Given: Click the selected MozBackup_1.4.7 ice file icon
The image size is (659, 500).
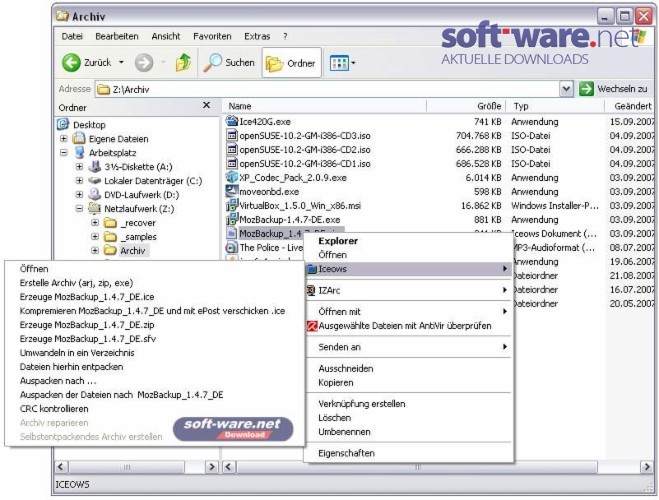Looking at the screenshot, I should tap(232, 233).
